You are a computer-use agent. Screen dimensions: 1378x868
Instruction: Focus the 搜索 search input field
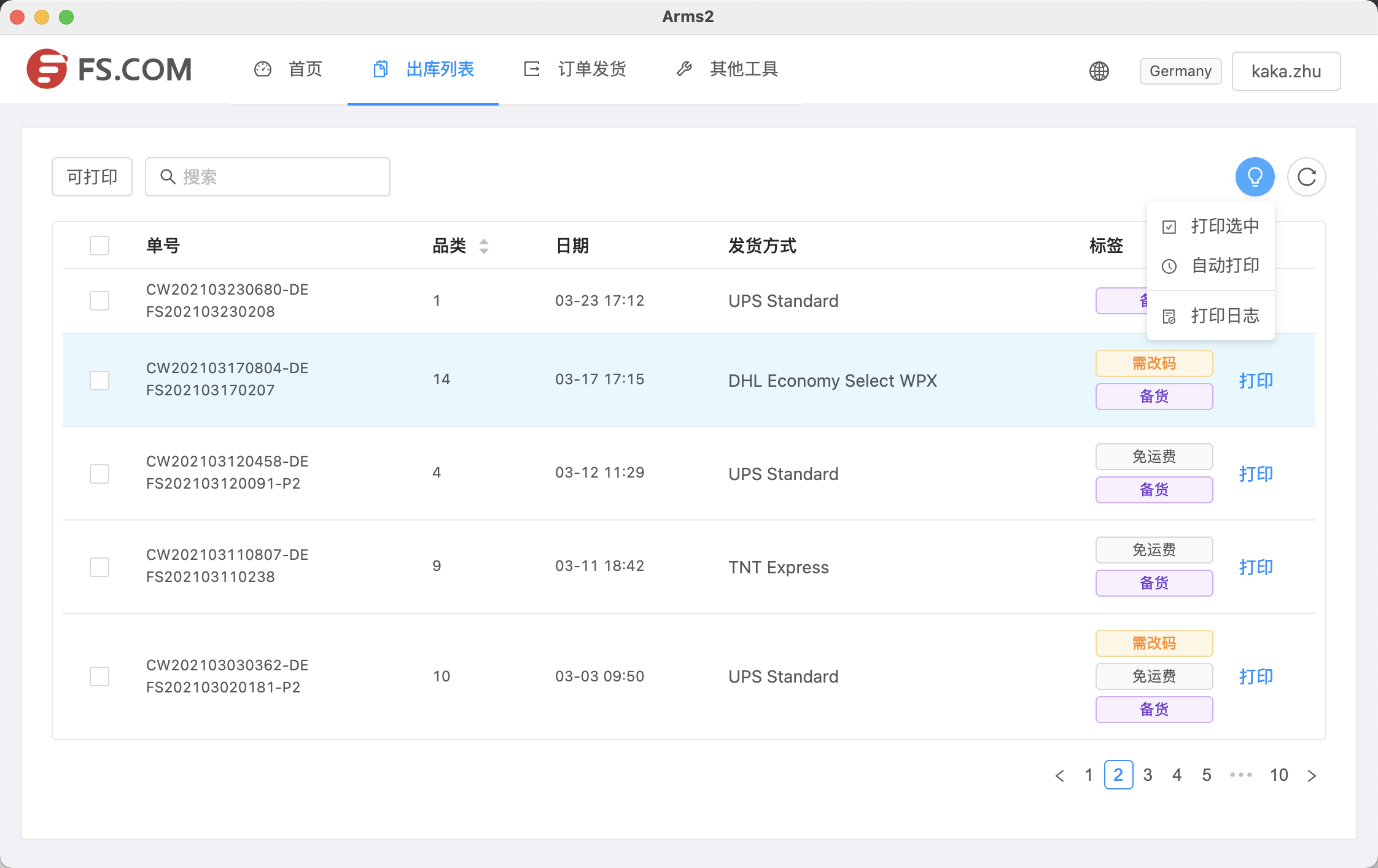coord(268,177)
